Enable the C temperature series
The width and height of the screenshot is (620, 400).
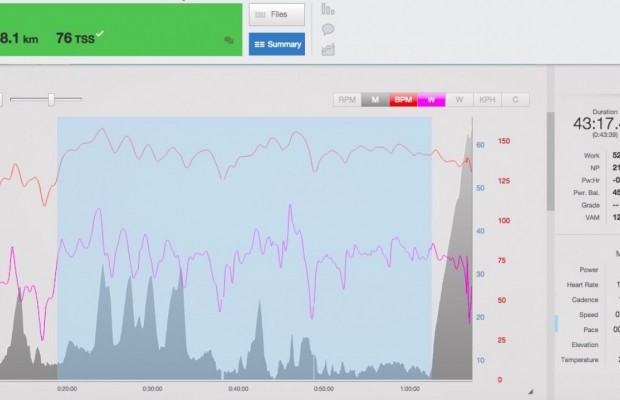coord(515,100)
